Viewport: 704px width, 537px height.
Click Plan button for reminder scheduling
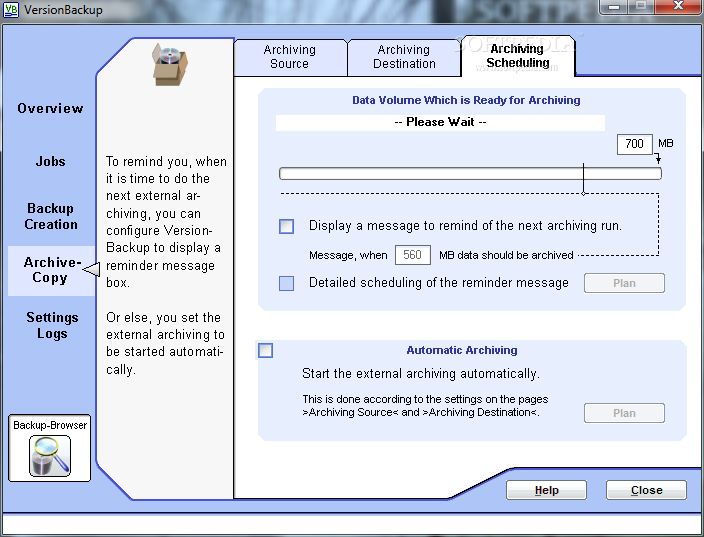coord(624,283)
